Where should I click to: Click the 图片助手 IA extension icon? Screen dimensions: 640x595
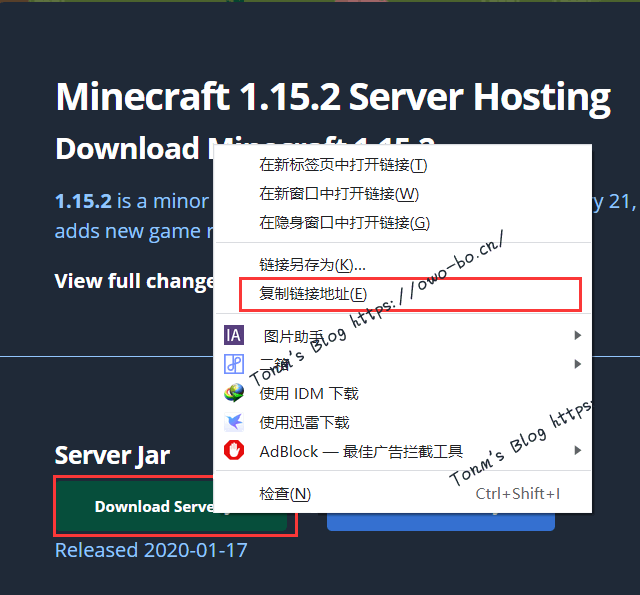tap(234, 335)
